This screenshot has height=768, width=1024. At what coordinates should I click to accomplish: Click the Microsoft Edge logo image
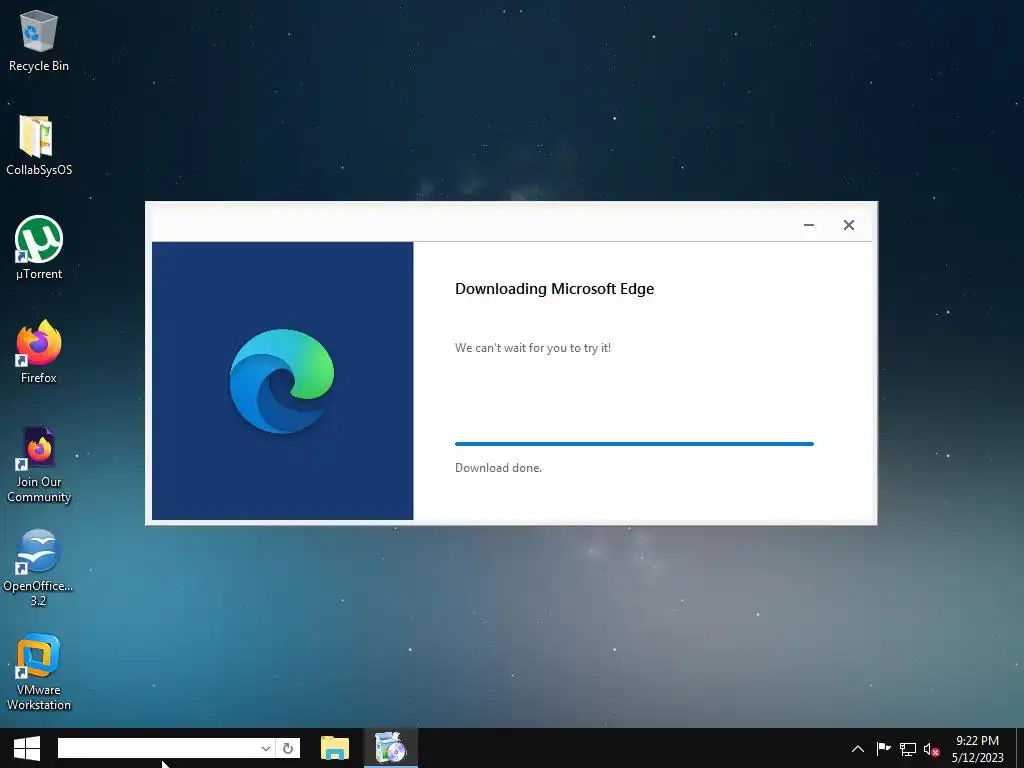[x=281, y=381]
